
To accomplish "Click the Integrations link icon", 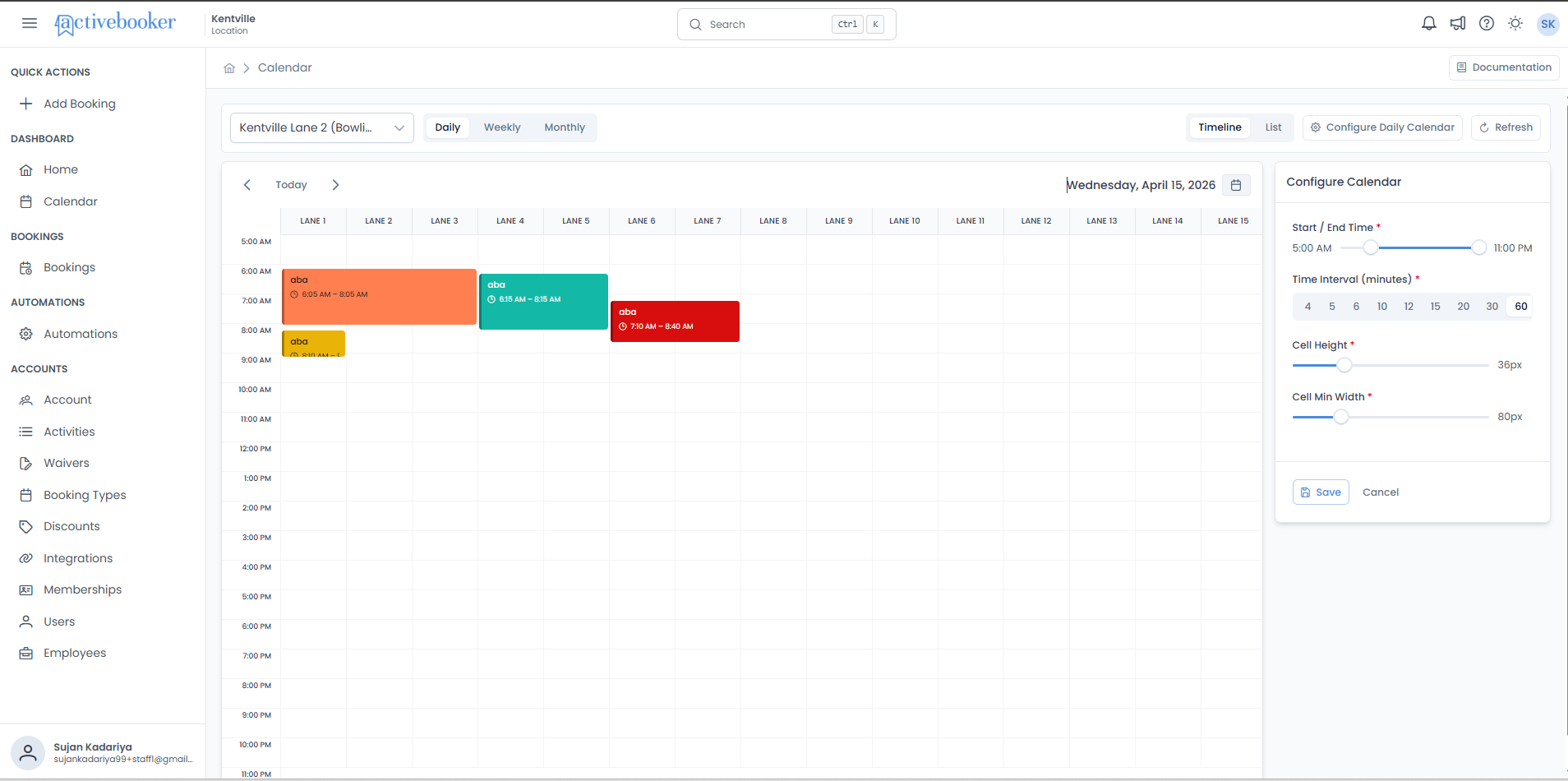I will tap(26, 558).
